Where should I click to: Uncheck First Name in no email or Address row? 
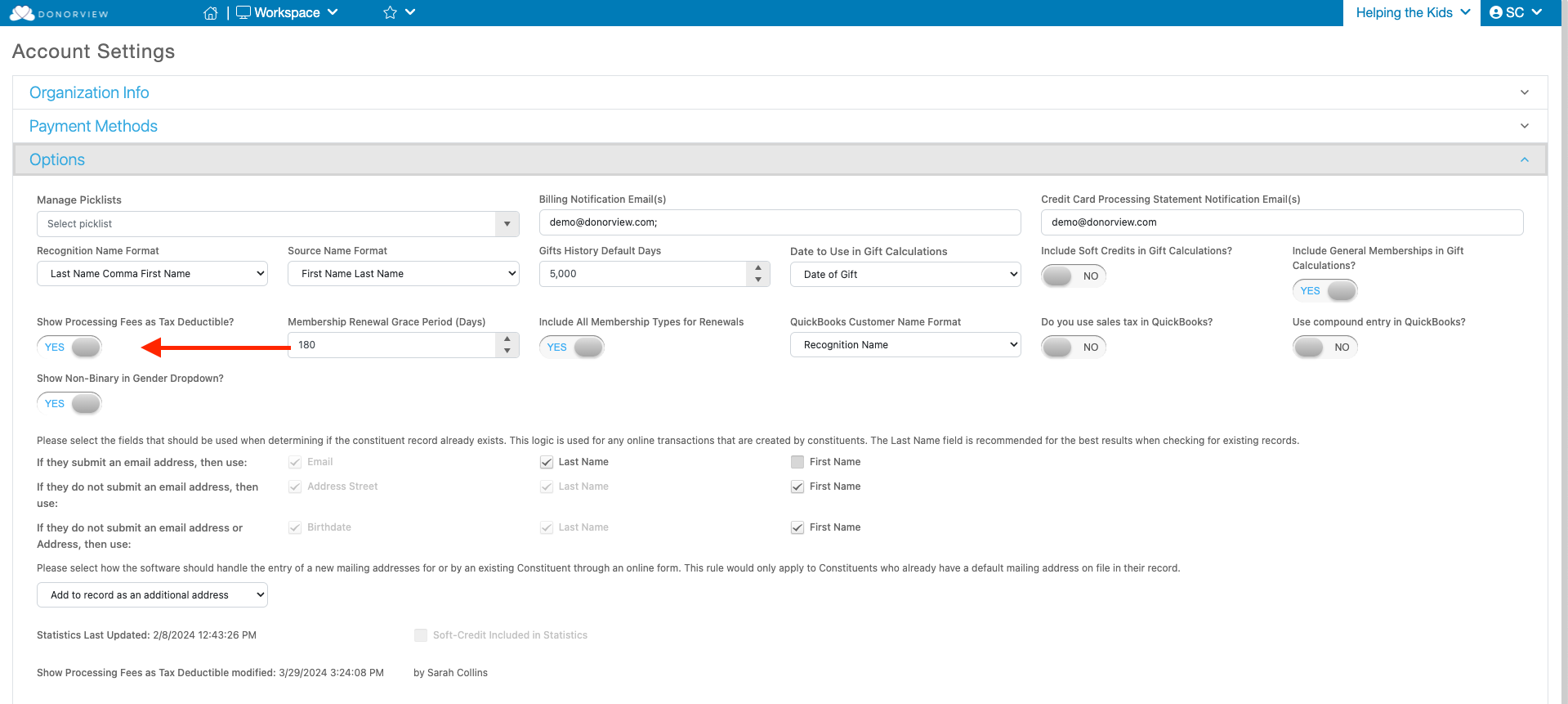(x=797, y=527)
